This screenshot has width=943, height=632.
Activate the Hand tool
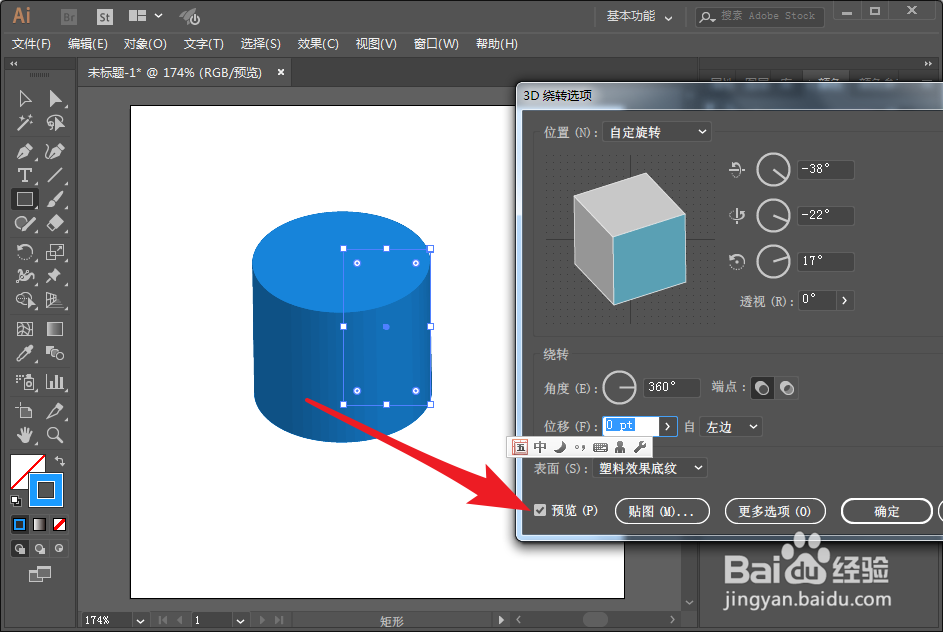(x=25, y=435)
